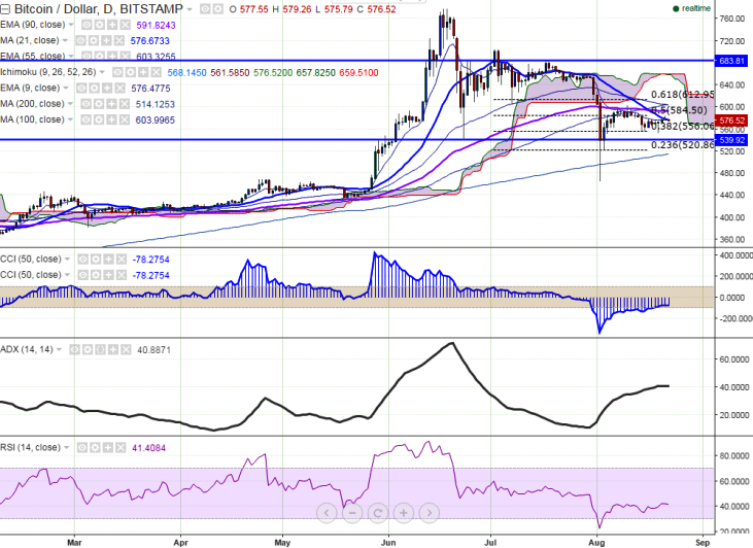Click plus icon beside MA (100, close)

pyautogui.click(x=111, y=120)
